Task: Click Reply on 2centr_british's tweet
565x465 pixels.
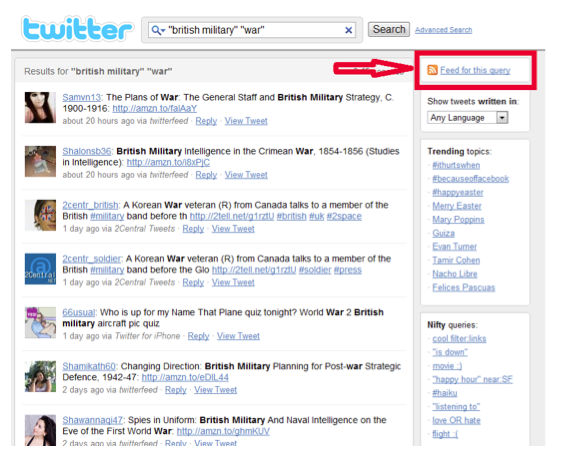Action: (x=193, y=229)
